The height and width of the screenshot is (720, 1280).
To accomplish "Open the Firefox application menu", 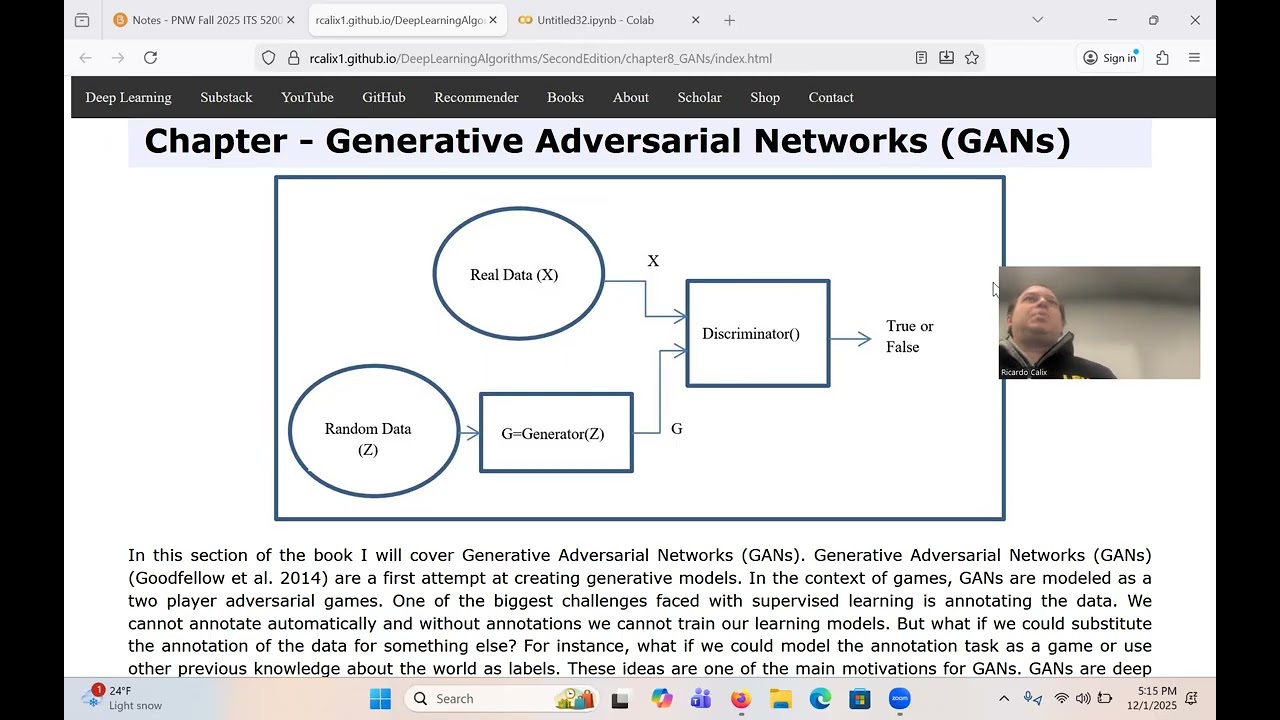I will click(1194, 58).
